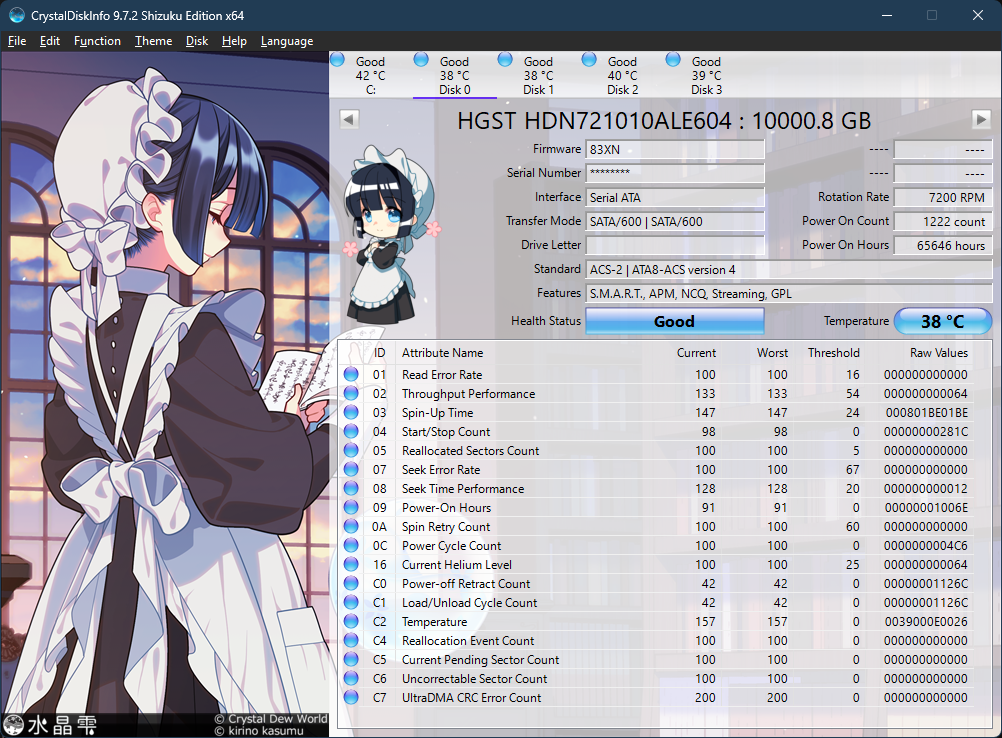Click the Interface field Serial ATA
This screenshot has width=1002, height=738.
click(x=675, y=197)
